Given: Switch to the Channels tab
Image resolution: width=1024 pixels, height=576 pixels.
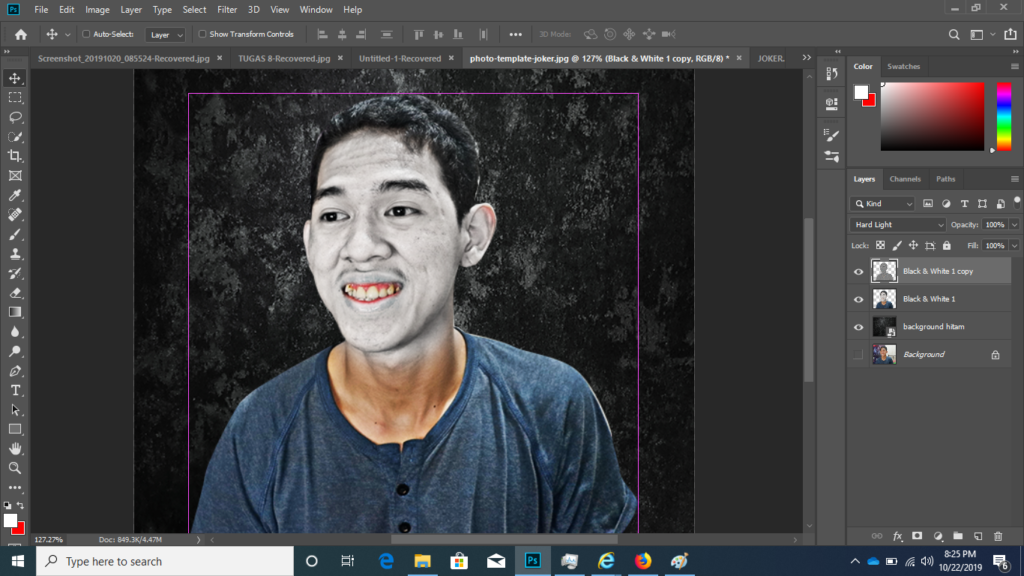Looking at the screenshot, I should click(905, 179).
